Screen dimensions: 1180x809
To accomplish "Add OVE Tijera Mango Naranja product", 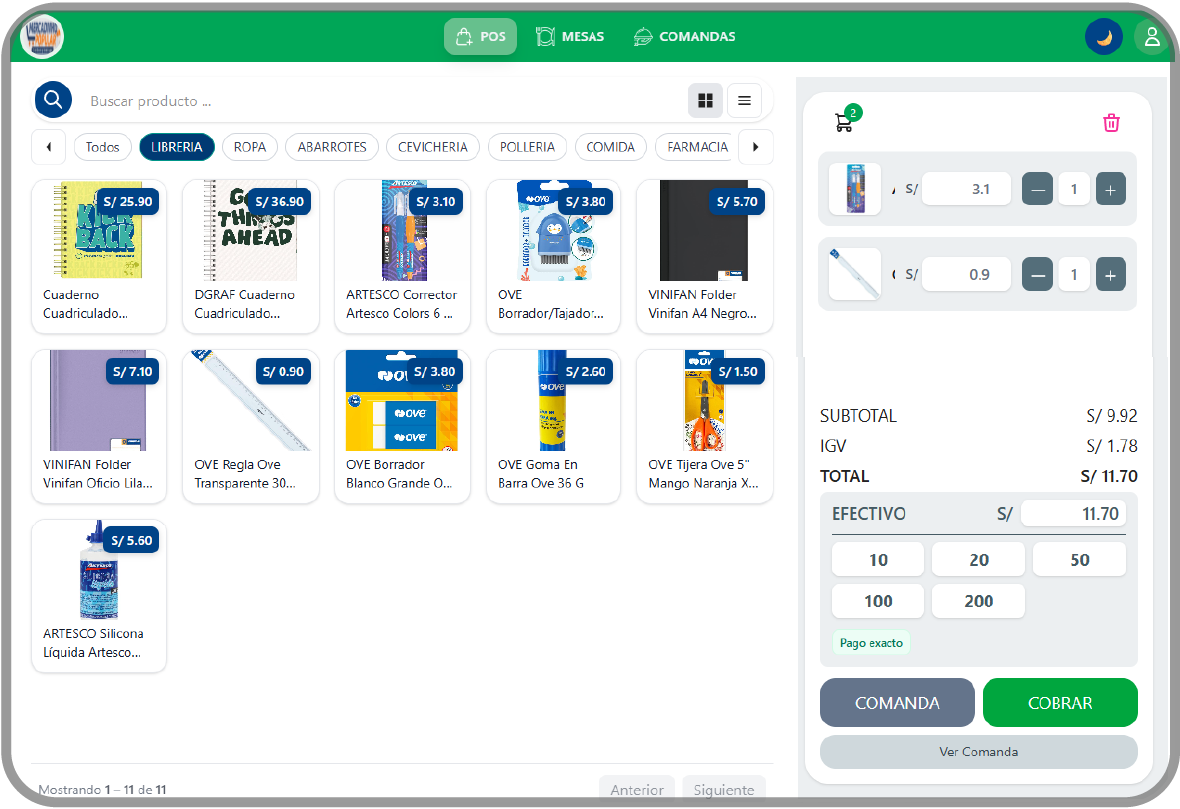I will pos(704,426).
